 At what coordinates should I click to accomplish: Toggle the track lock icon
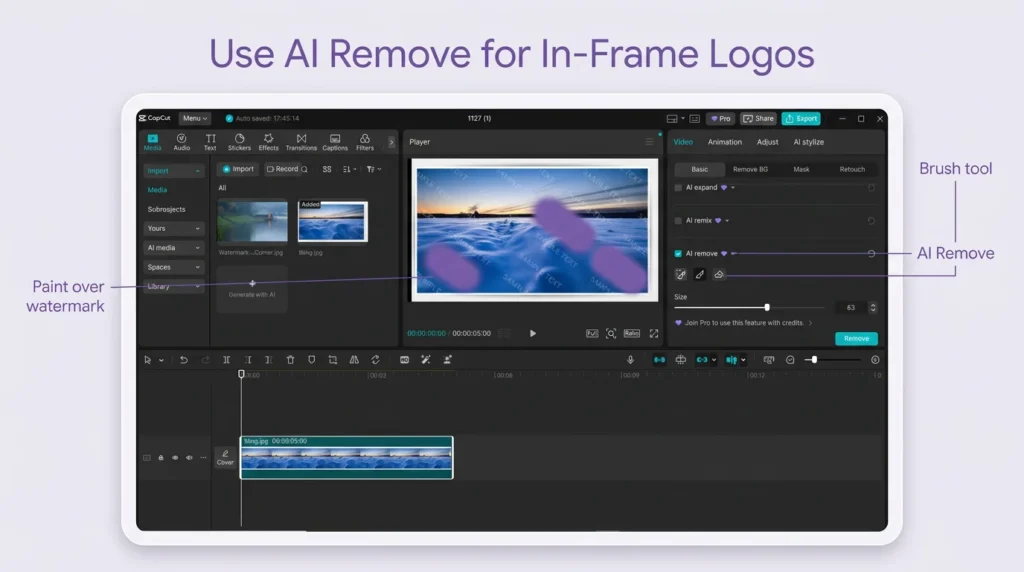click(161, 458)
